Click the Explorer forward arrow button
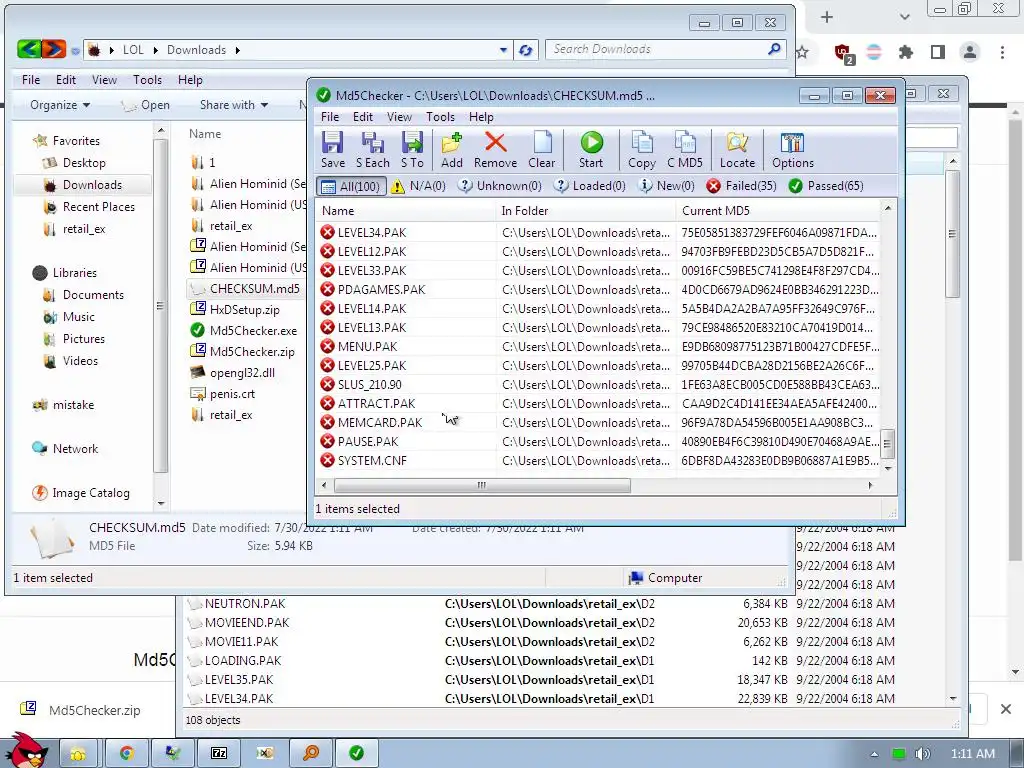This screenshot has height=768, width=1024. click(54, 49)
